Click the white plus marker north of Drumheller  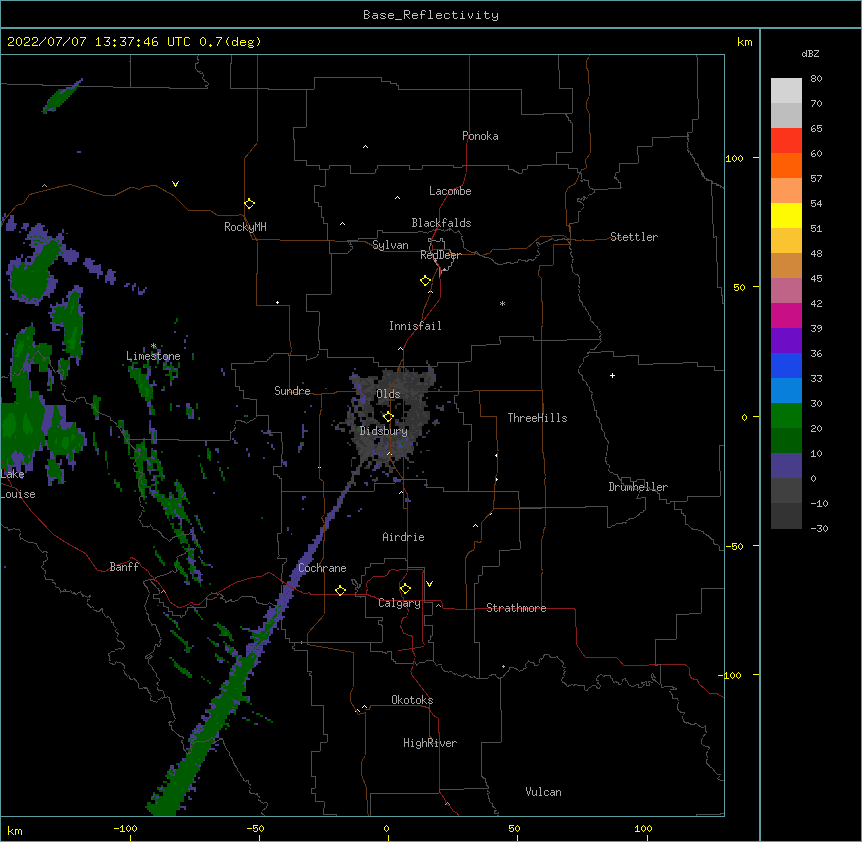tap(612, 375)
